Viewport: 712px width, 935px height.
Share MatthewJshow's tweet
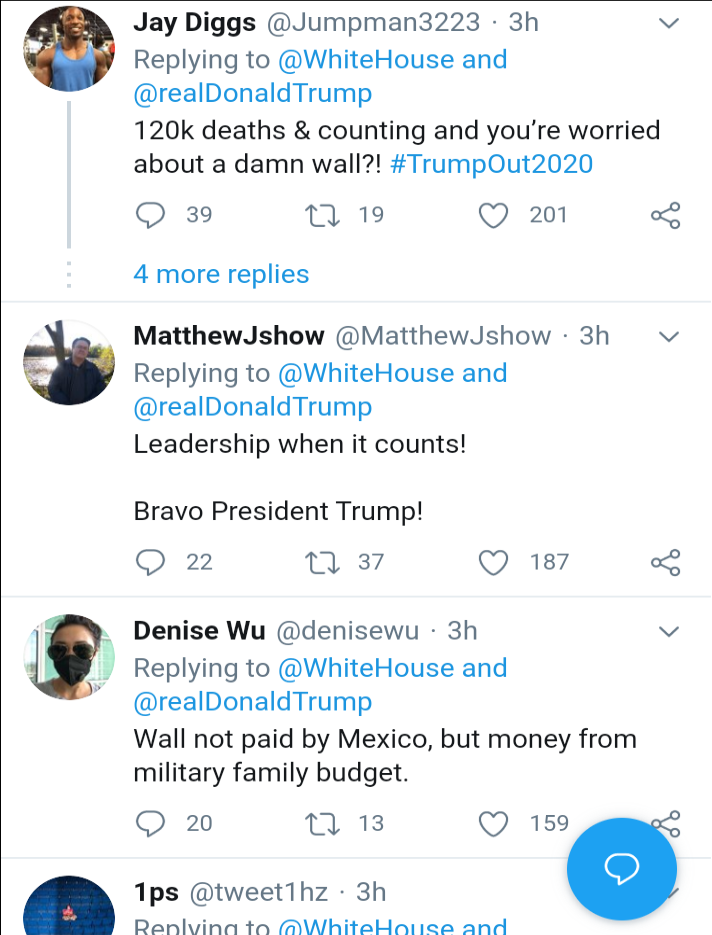(666, 563)
